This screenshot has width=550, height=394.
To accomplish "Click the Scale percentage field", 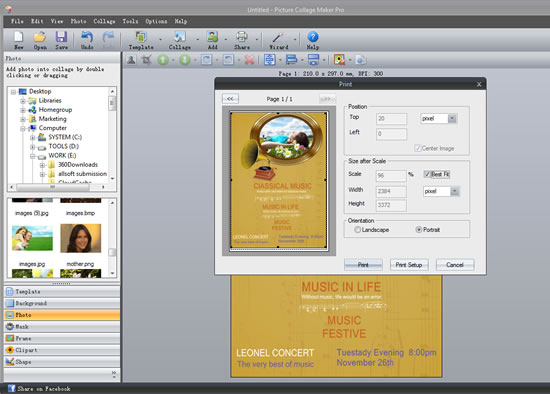I will click(391, 175).
